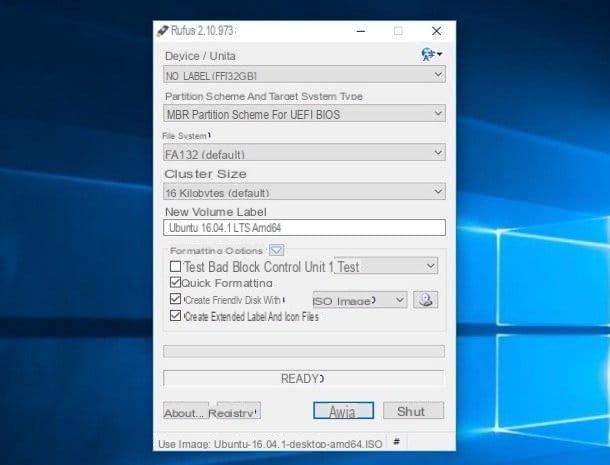This screenshot has width=610, height=465.
Task: Toggle the Formatting Options advanced arrow
Action: point(276,250)
